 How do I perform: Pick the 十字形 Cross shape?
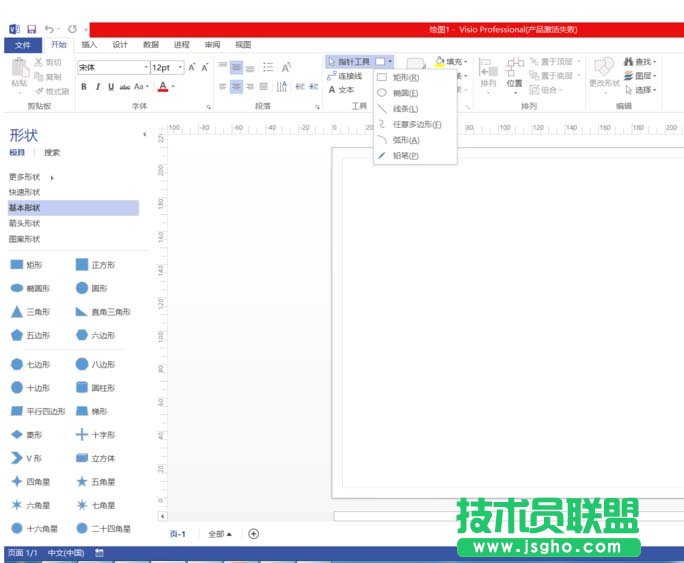click(95, 435)
